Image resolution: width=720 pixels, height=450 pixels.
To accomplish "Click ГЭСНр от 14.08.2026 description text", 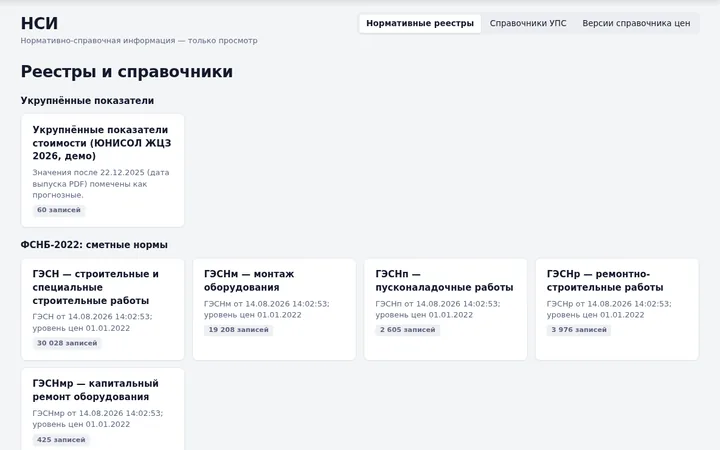I will (609, 309).
